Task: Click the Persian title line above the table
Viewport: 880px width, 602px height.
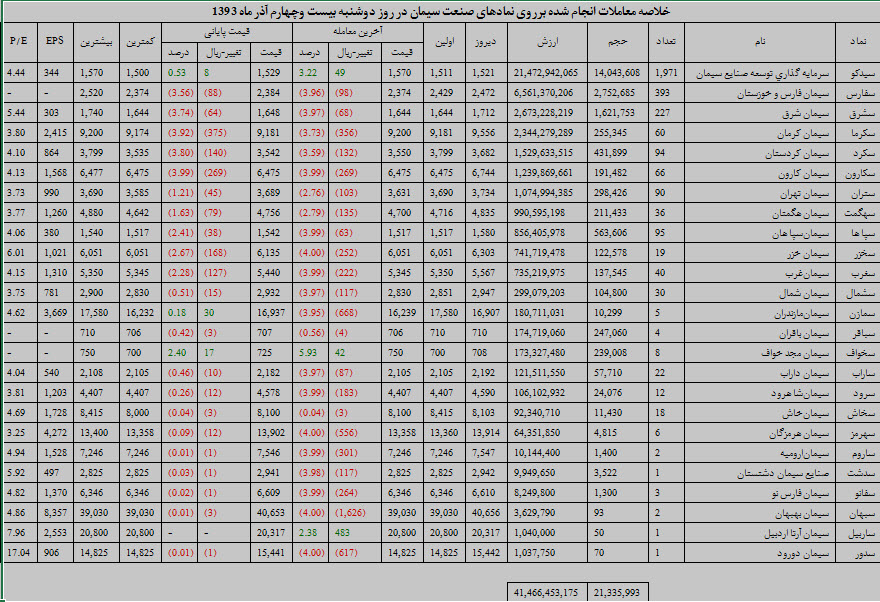Action: (441, 11)
